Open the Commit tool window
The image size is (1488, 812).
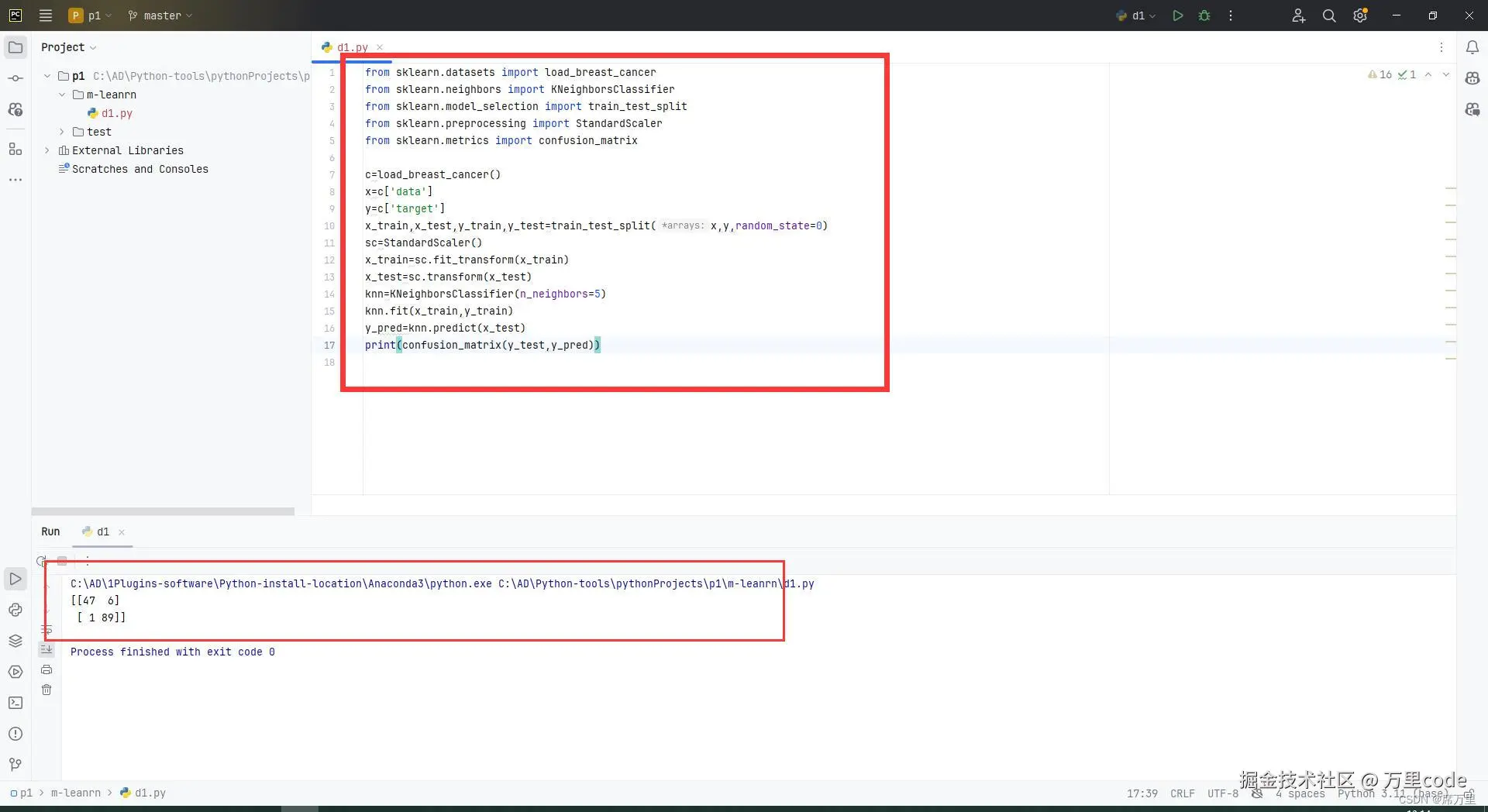(x=15, y=78)
